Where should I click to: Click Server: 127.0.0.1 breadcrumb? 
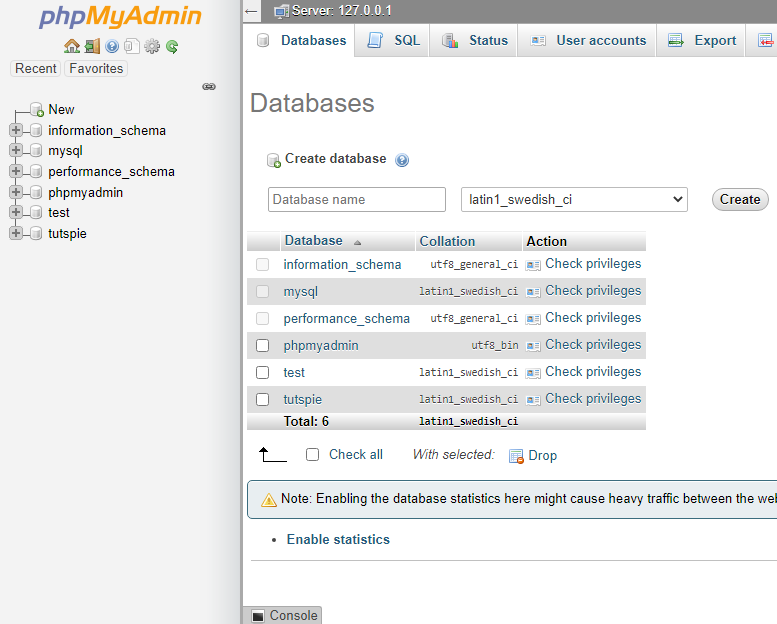(342, 11)
